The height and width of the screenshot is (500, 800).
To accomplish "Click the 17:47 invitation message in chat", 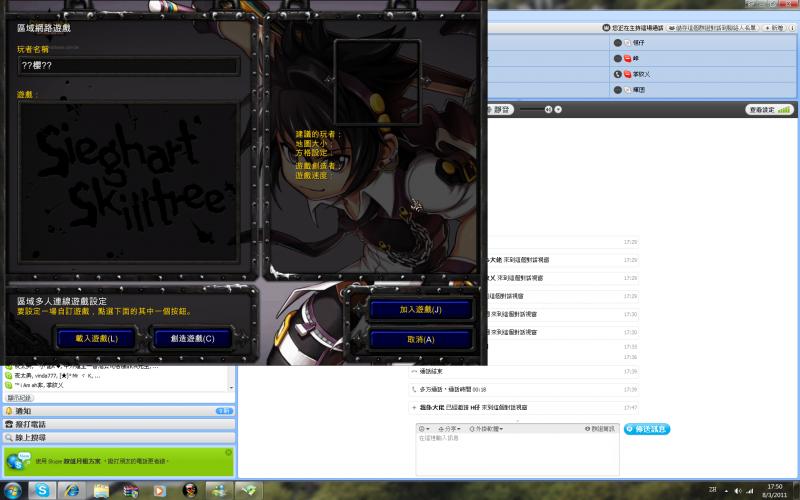I will click(x=524, y=408).
